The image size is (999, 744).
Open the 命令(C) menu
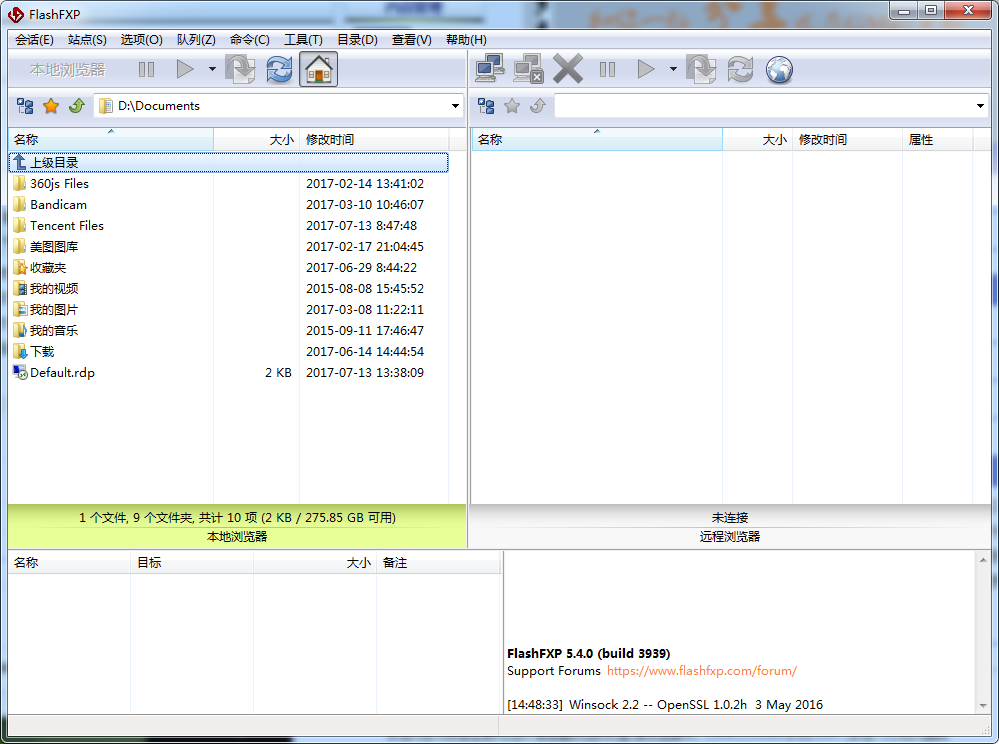pyautogui.click(x=250, y=39)
